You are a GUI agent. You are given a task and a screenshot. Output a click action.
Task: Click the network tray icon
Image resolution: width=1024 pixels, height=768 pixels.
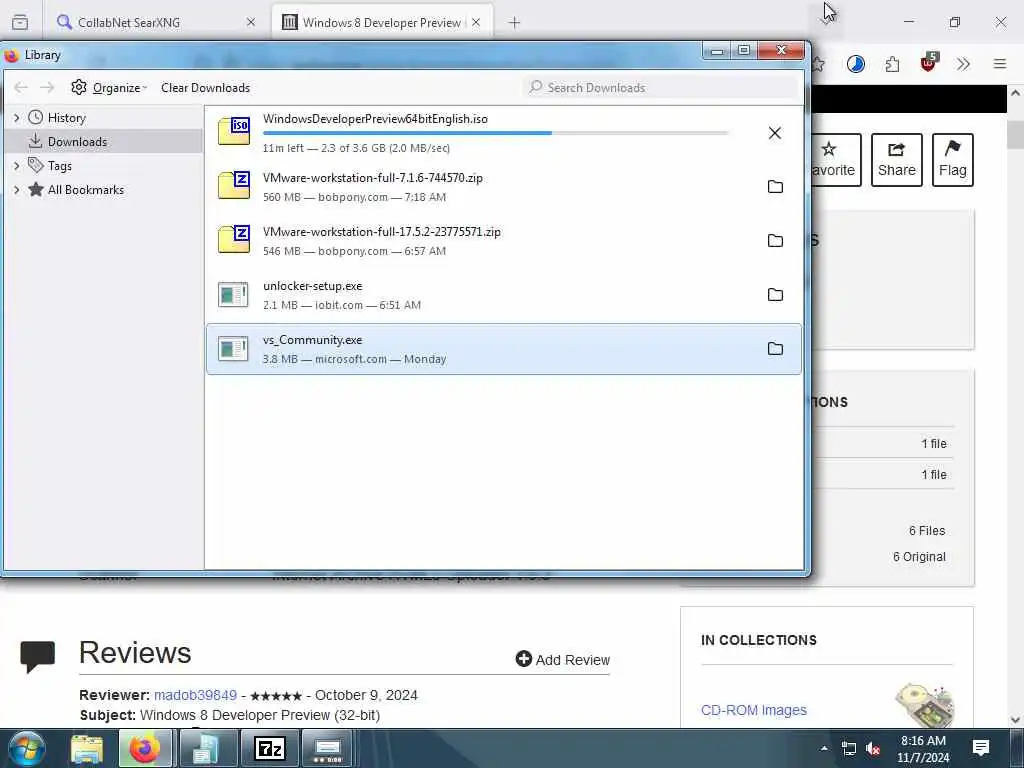848,749
